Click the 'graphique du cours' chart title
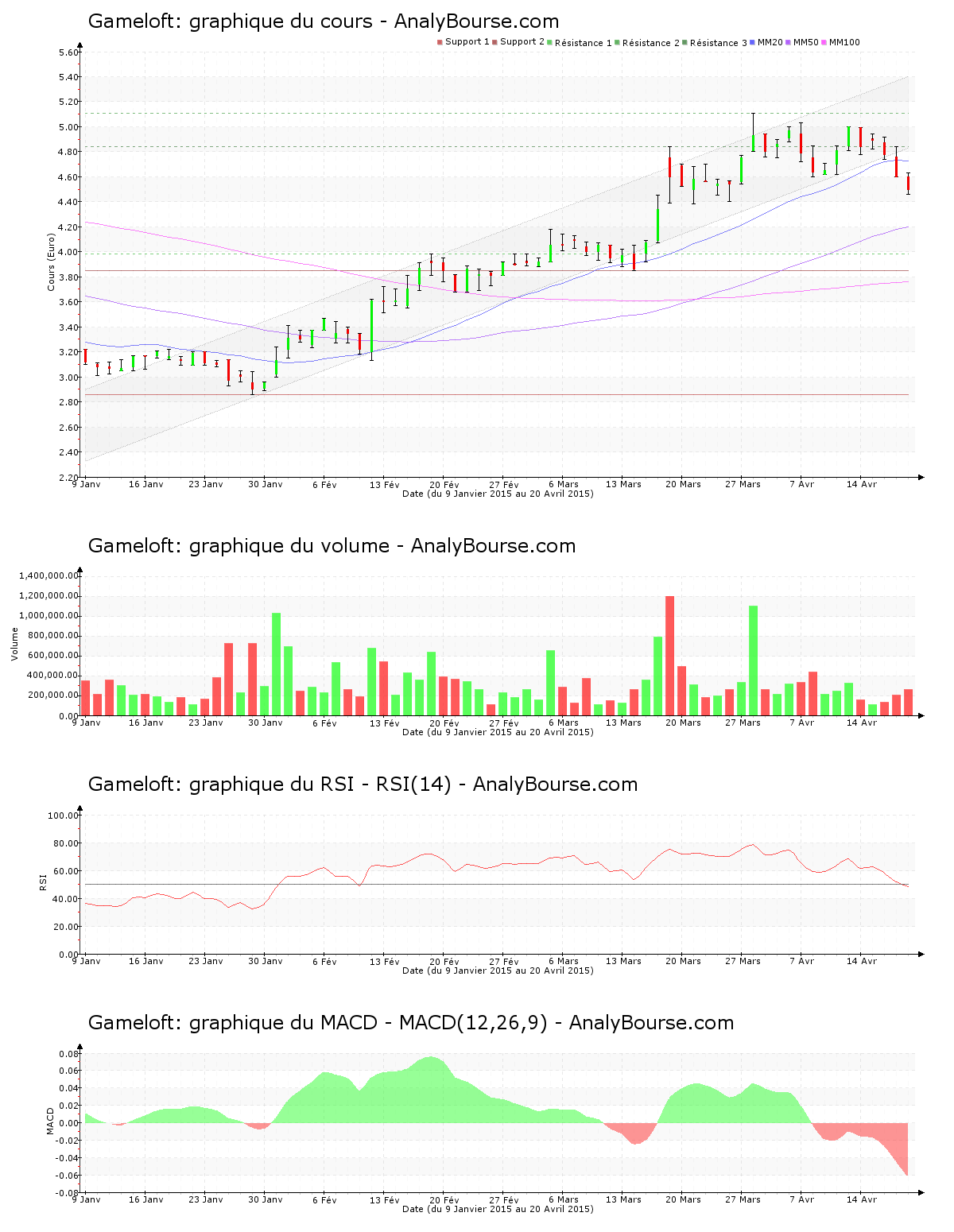This screenshot has height=1232, width=954. click(324, 21)
